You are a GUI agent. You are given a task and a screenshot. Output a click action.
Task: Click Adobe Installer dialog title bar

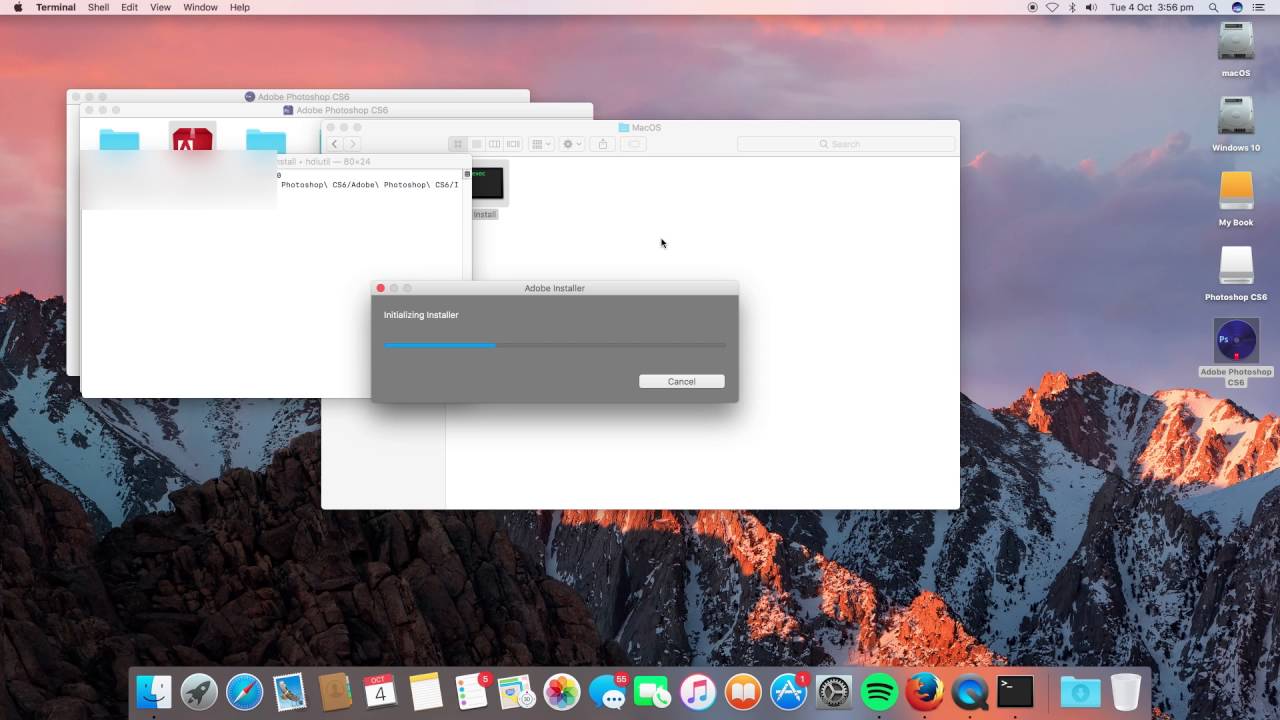(x=555, y=288)
